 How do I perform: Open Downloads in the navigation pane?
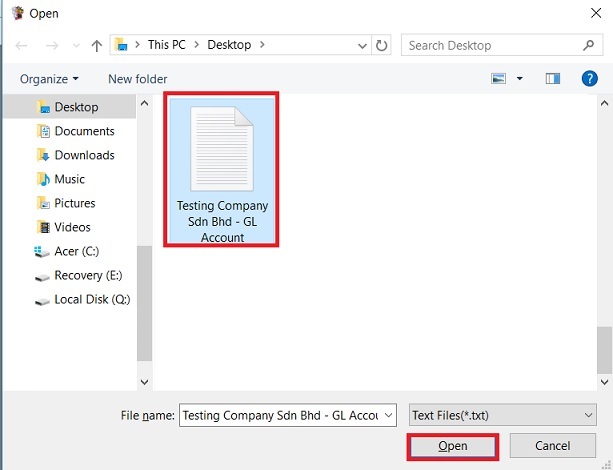84,155
